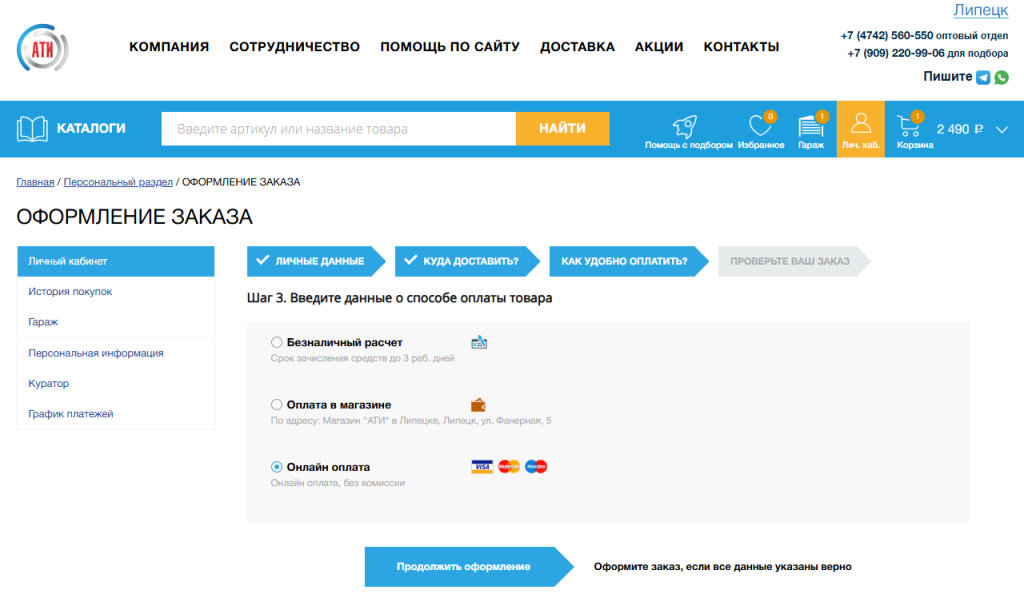The height and width of the screenshot is (594, 1024).
Task: Click Продолжить оформление button
Action: point(463,567)
